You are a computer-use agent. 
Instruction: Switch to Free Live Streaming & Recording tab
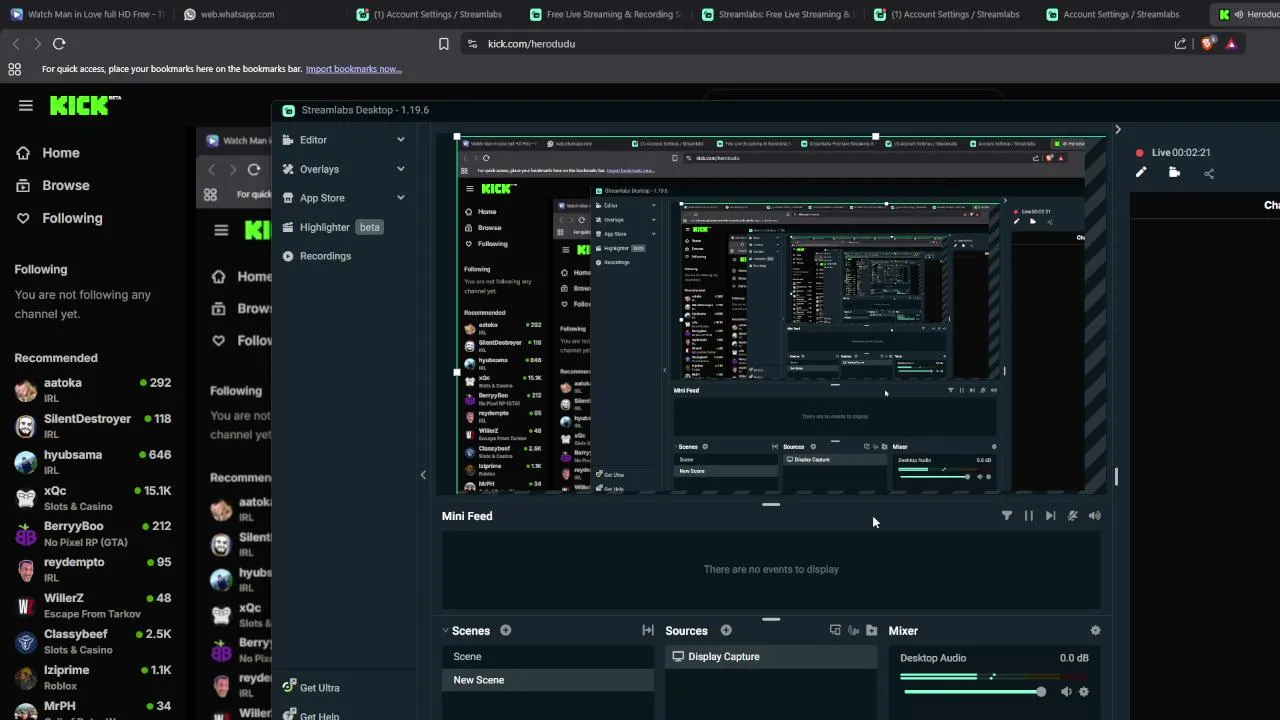tap(607, 14)
